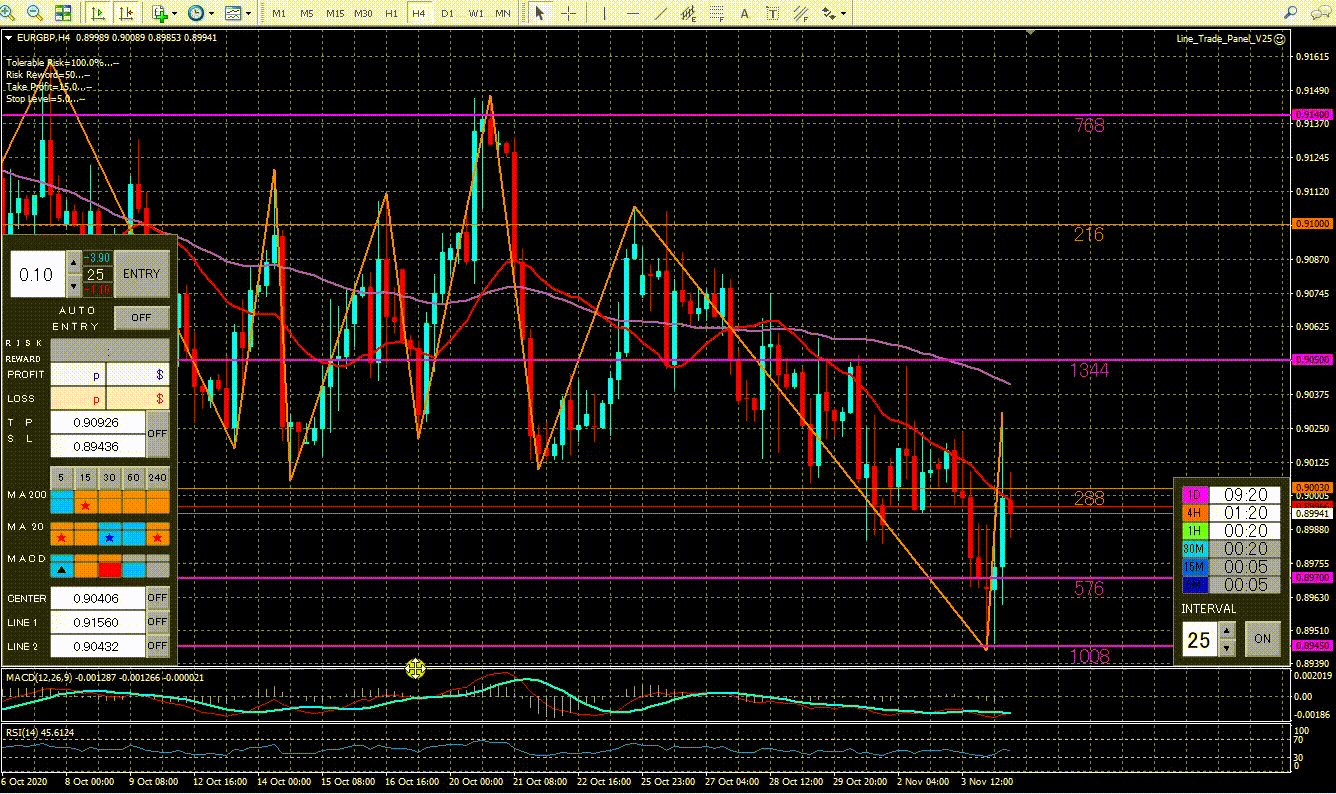Select the Fibonacci Retracement tool
Viewport: 1336px width, 794px height.
point(716,13)
